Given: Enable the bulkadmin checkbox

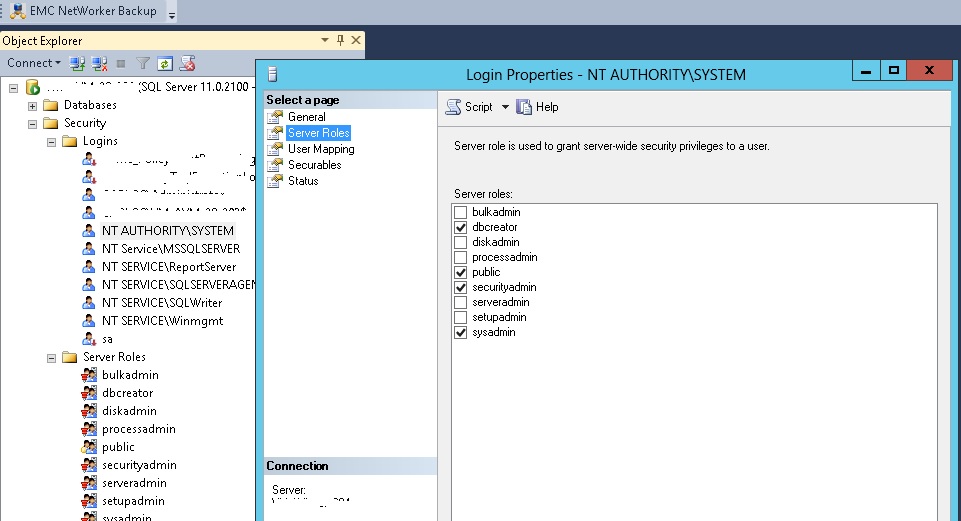Looking at the screenshot, I should pos(461,212).
